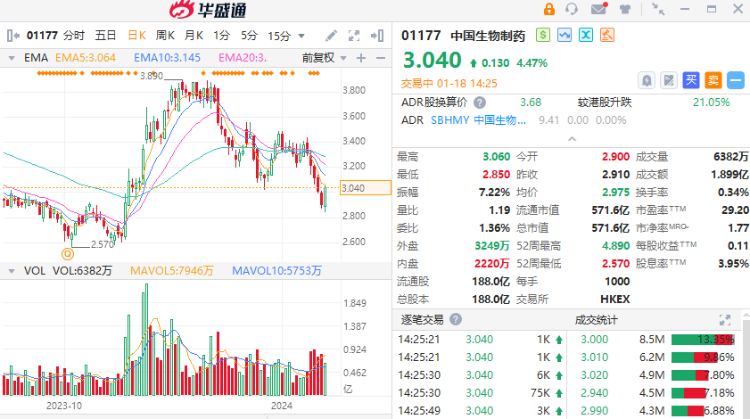
Task: Open the 前复权 adjustment dropdown
Action: point(324,58)
